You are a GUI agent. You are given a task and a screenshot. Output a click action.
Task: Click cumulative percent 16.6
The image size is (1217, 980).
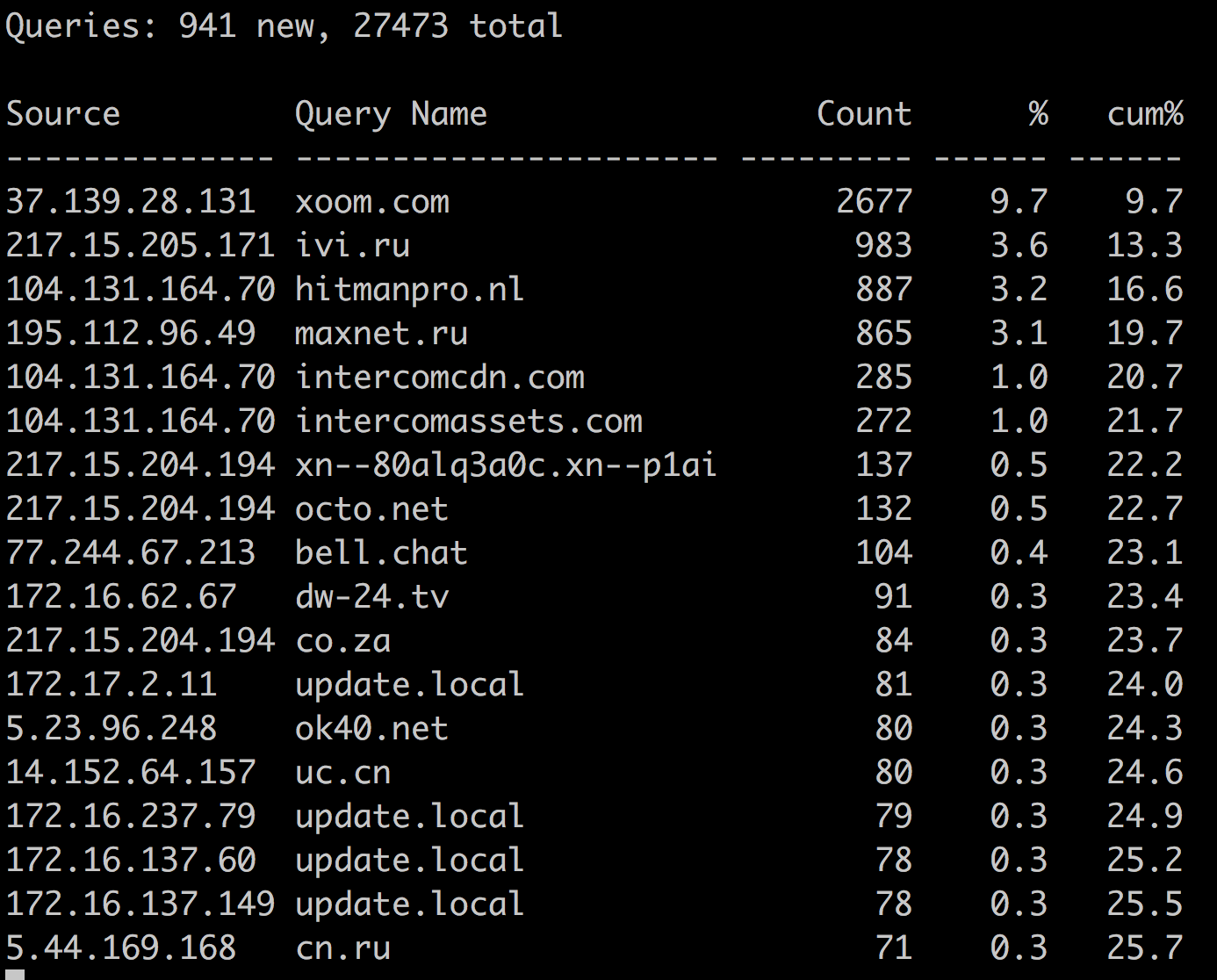(1145, 290)
